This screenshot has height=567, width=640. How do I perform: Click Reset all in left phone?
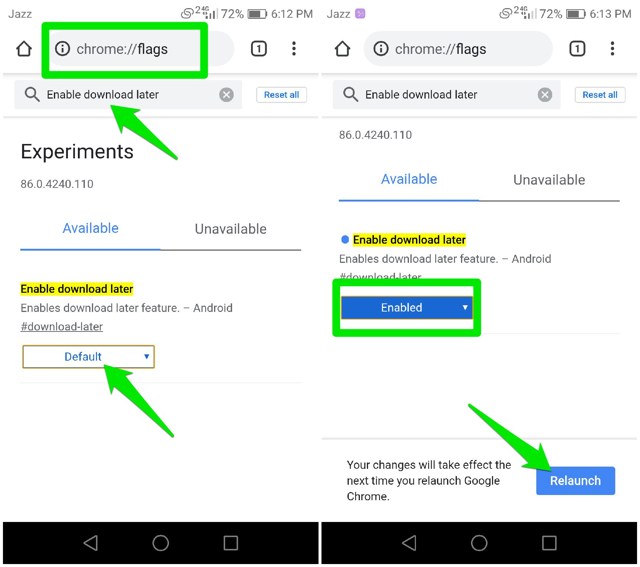click(x=282, y=95)
